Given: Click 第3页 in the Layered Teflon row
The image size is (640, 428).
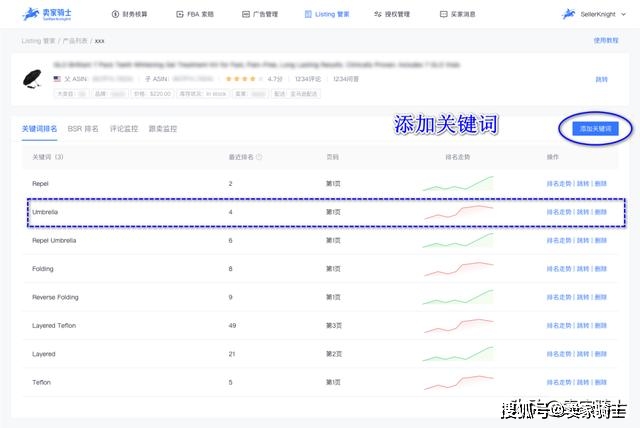Looking at the screenshot, I should 333,326.
